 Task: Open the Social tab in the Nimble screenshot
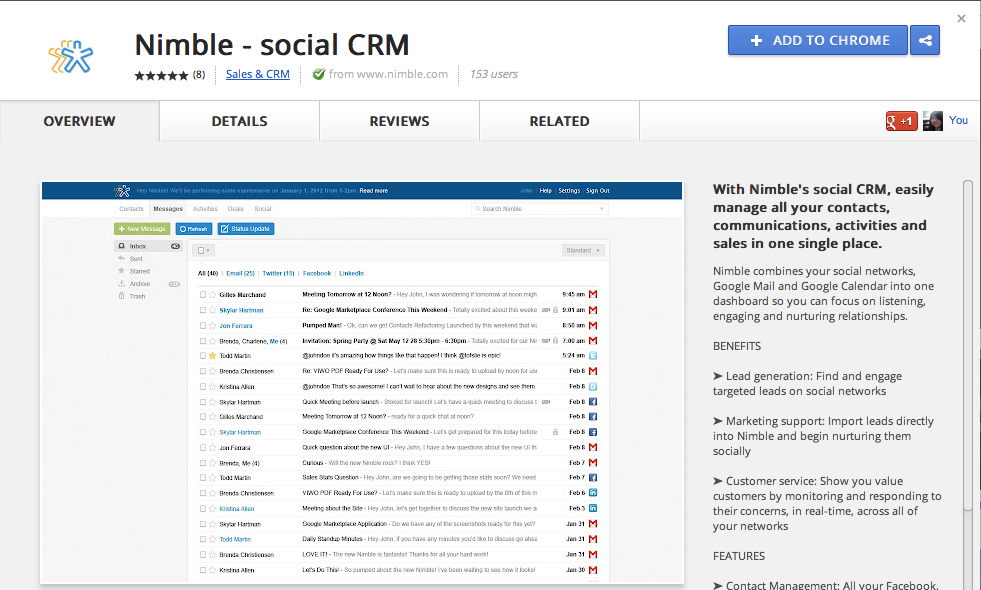pyautogui.click(x=263, y=209)
